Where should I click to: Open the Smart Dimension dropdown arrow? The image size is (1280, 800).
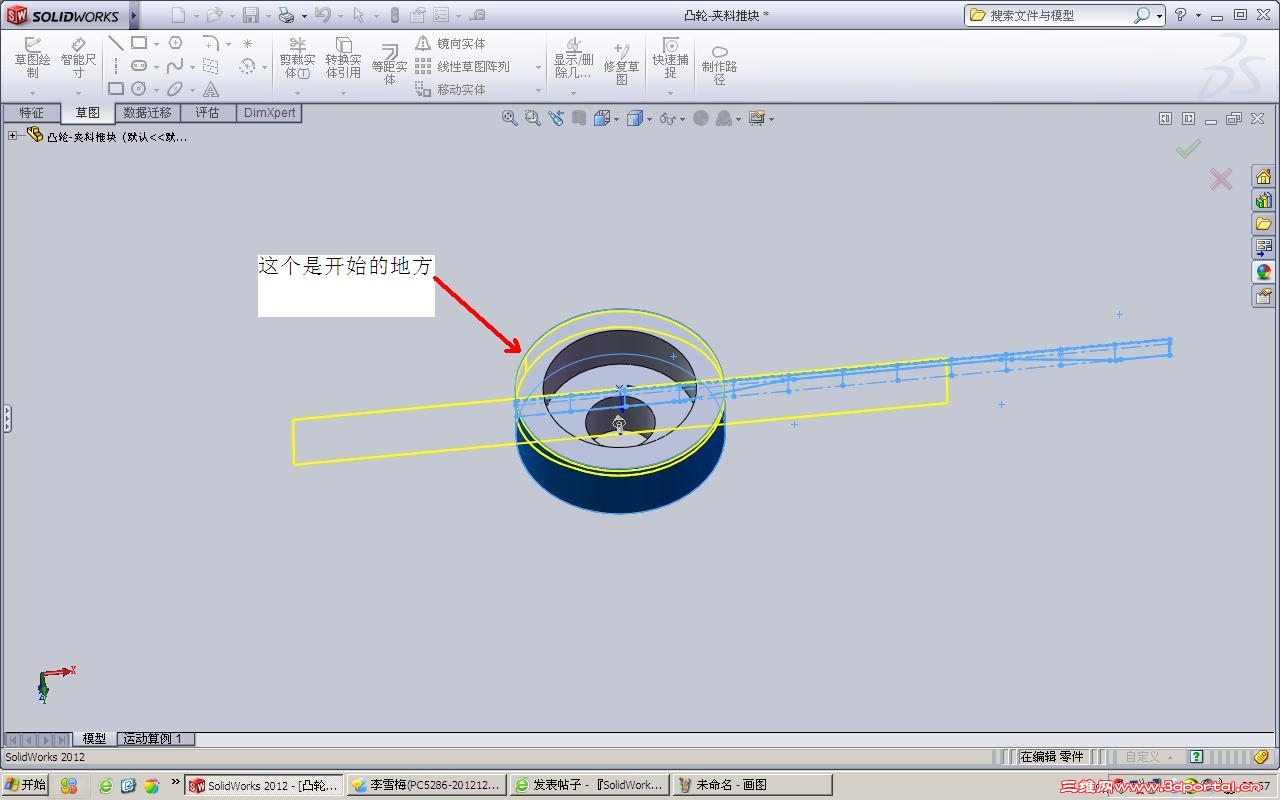(78, 93)
